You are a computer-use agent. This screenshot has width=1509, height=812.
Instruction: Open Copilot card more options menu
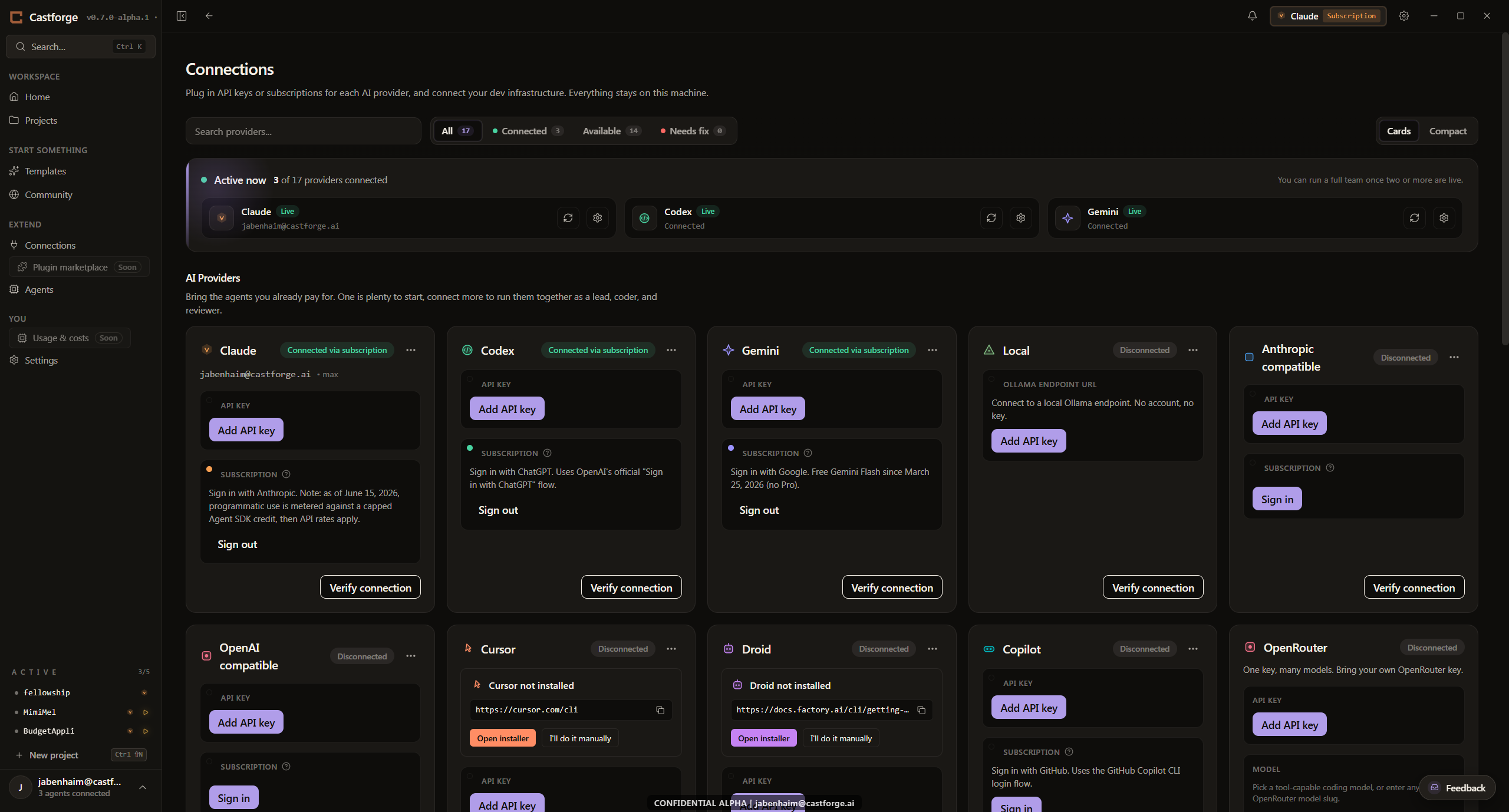click(x=1193, y=649)
